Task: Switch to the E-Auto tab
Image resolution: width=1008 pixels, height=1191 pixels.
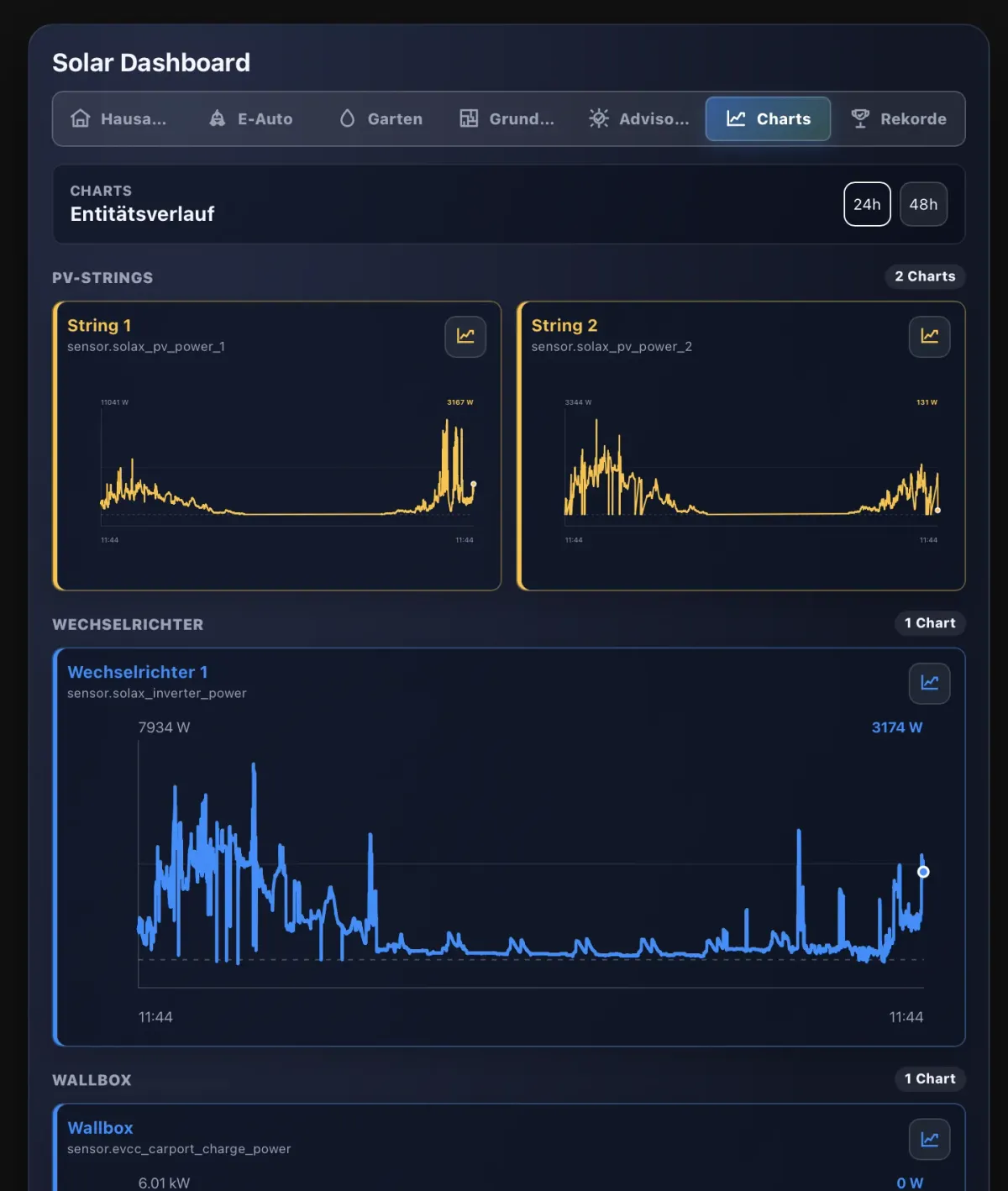Action: coord(251,118)
